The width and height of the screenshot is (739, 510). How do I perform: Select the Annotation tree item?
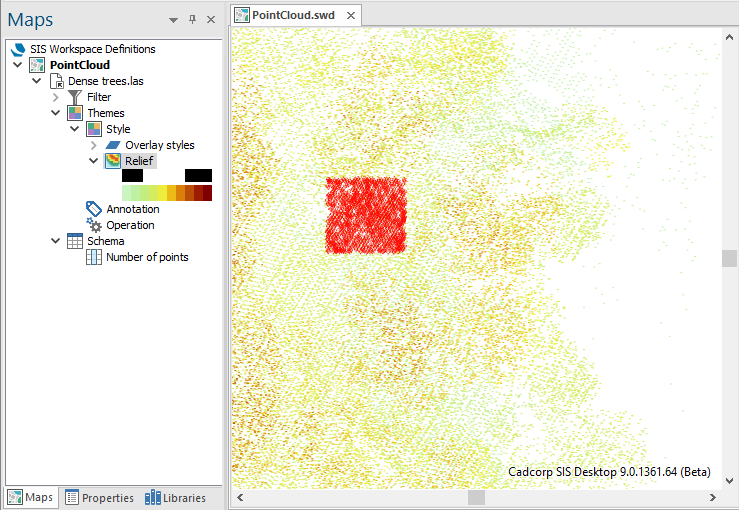tap(133, 209)
